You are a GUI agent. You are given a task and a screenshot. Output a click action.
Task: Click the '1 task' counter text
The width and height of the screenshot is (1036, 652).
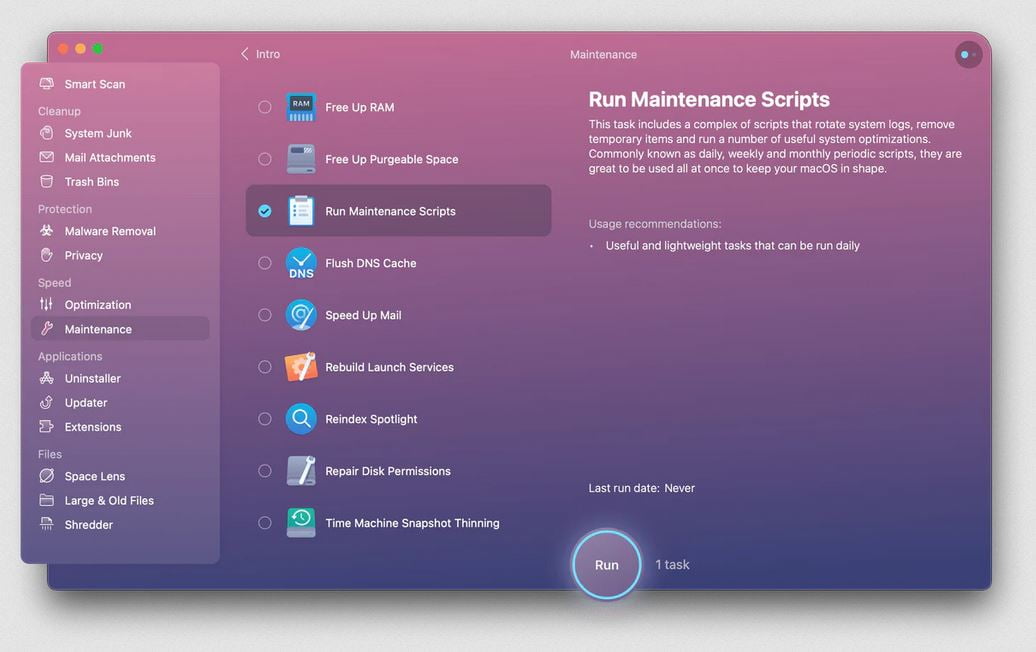pyautogui.click(x=672, y=565)
